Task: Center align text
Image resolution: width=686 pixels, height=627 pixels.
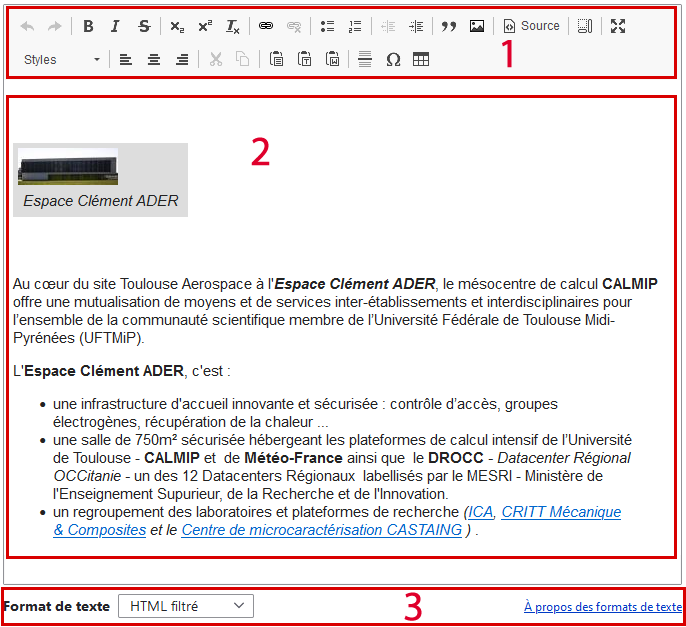Action: 154,60
